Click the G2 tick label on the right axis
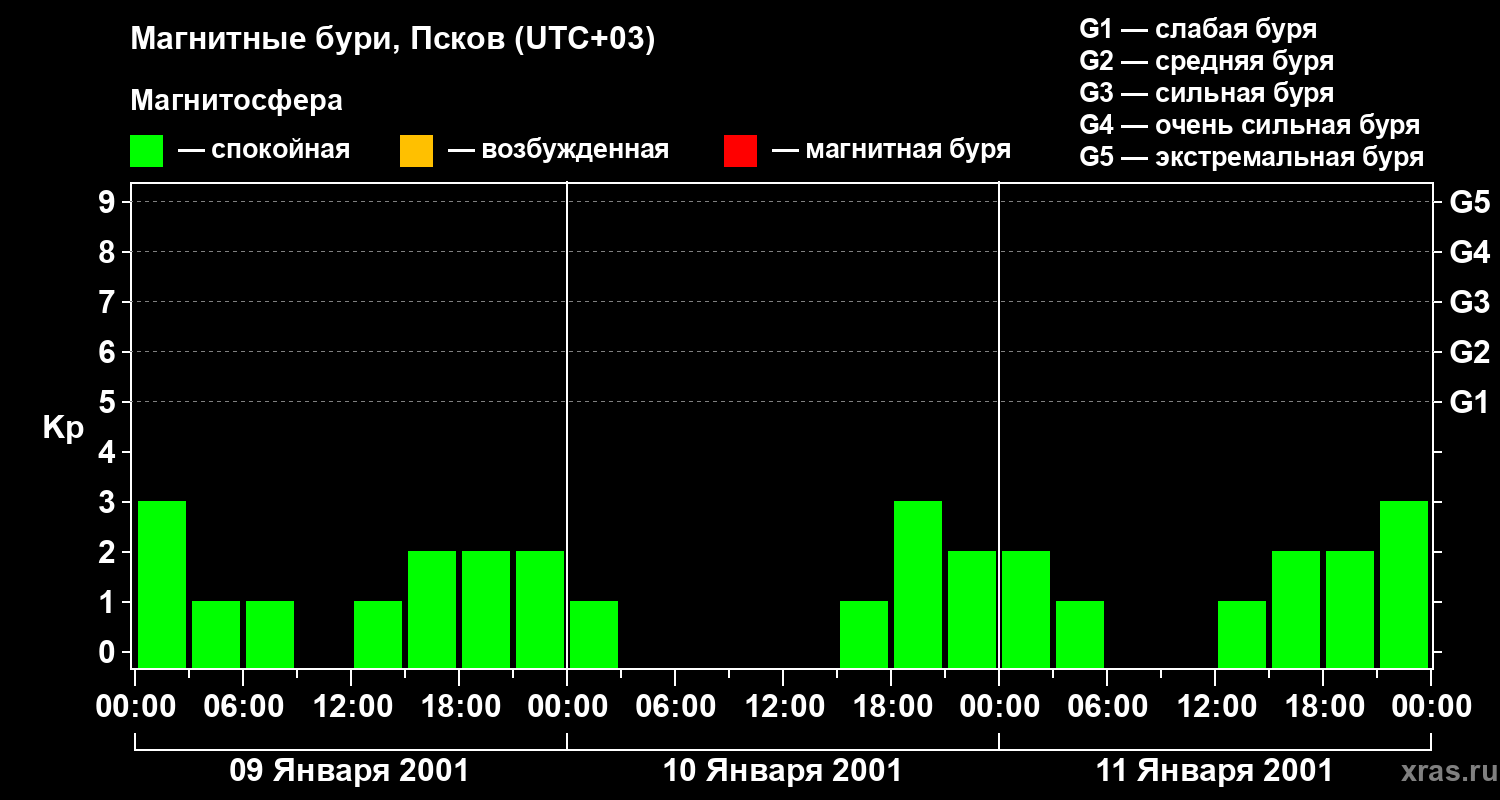The image size is (1500, 800). click(1469, 352)
